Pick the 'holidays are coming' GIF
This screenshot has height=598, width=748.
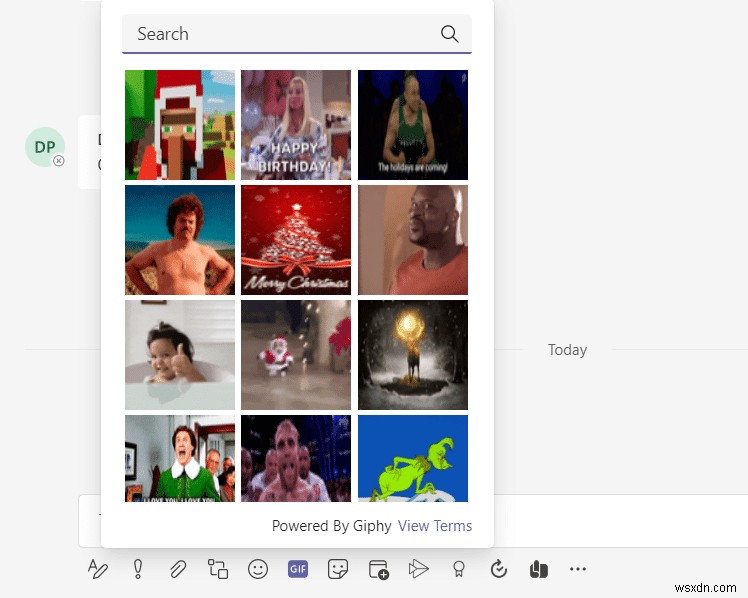413,125
